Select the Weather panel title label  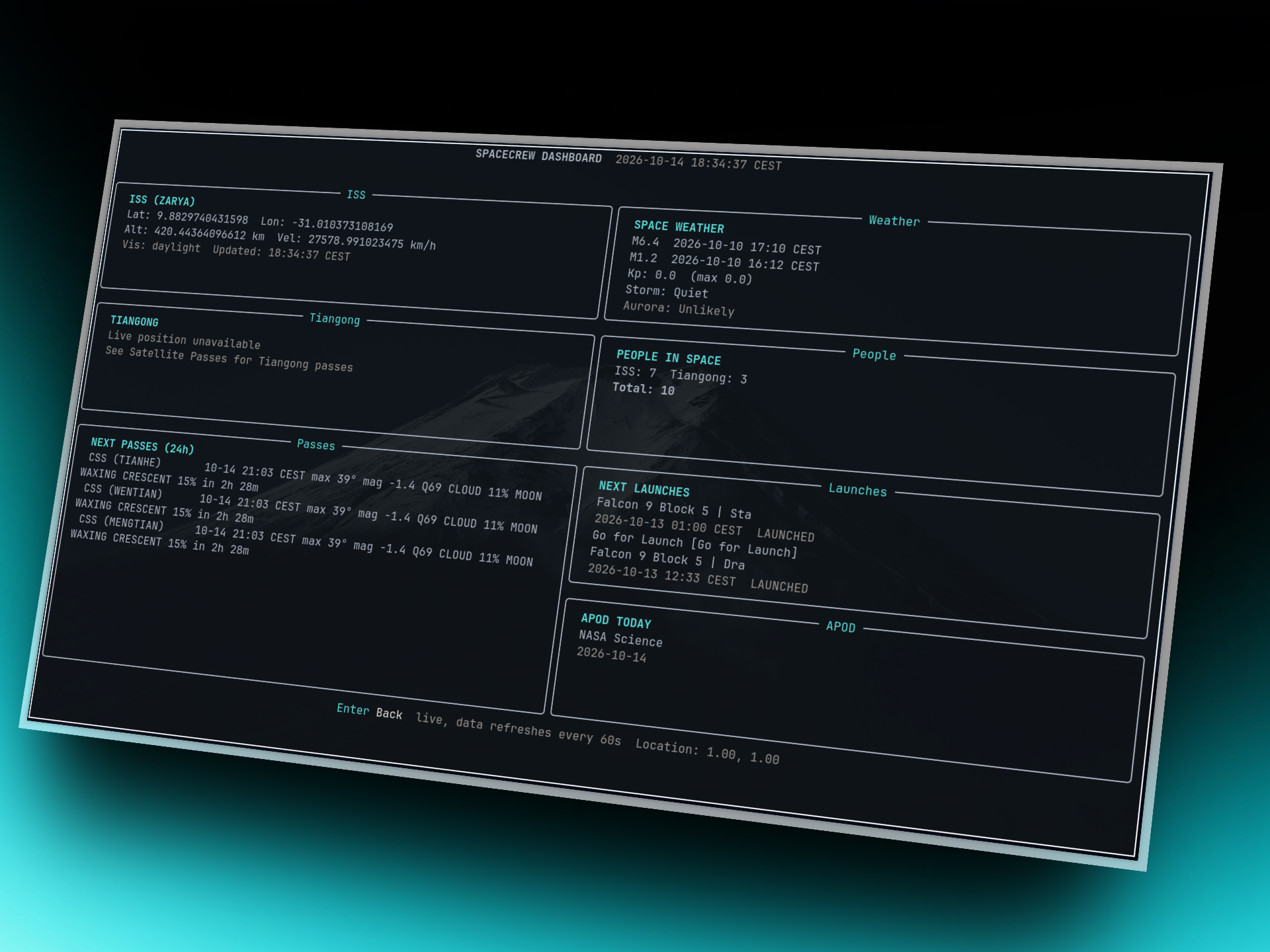894,221
